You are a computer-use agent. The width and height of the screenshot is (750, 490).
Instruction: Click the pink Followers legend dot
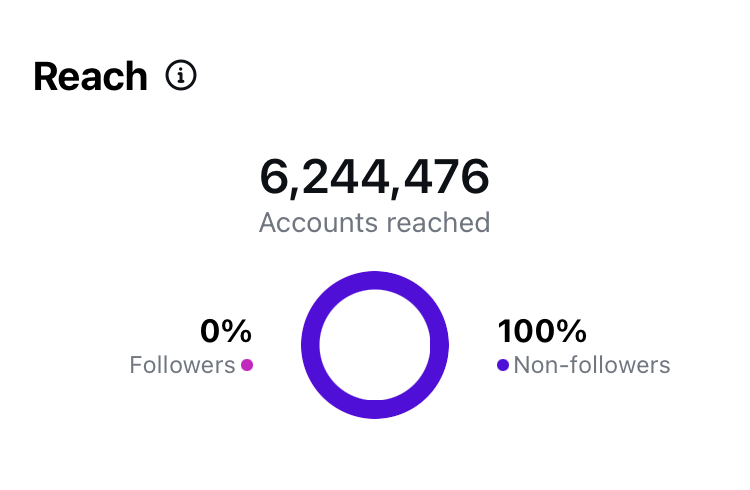[x=247, y=365]
